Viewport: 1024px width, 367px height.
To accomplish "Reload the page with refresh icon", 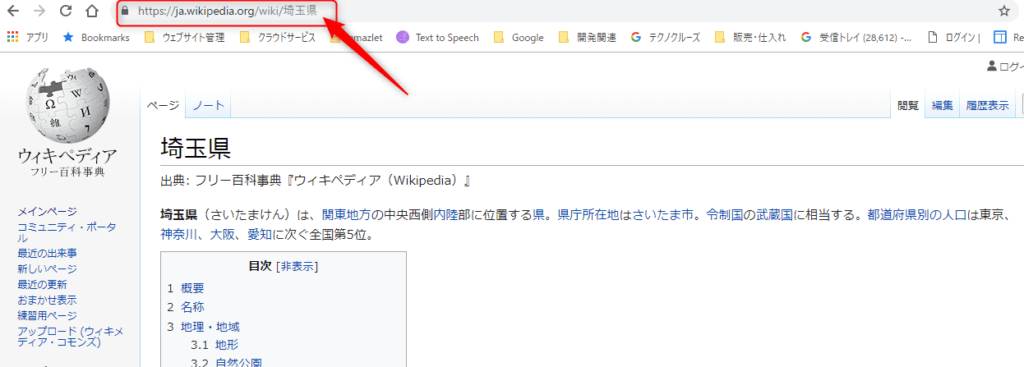I will coord(65,10).
